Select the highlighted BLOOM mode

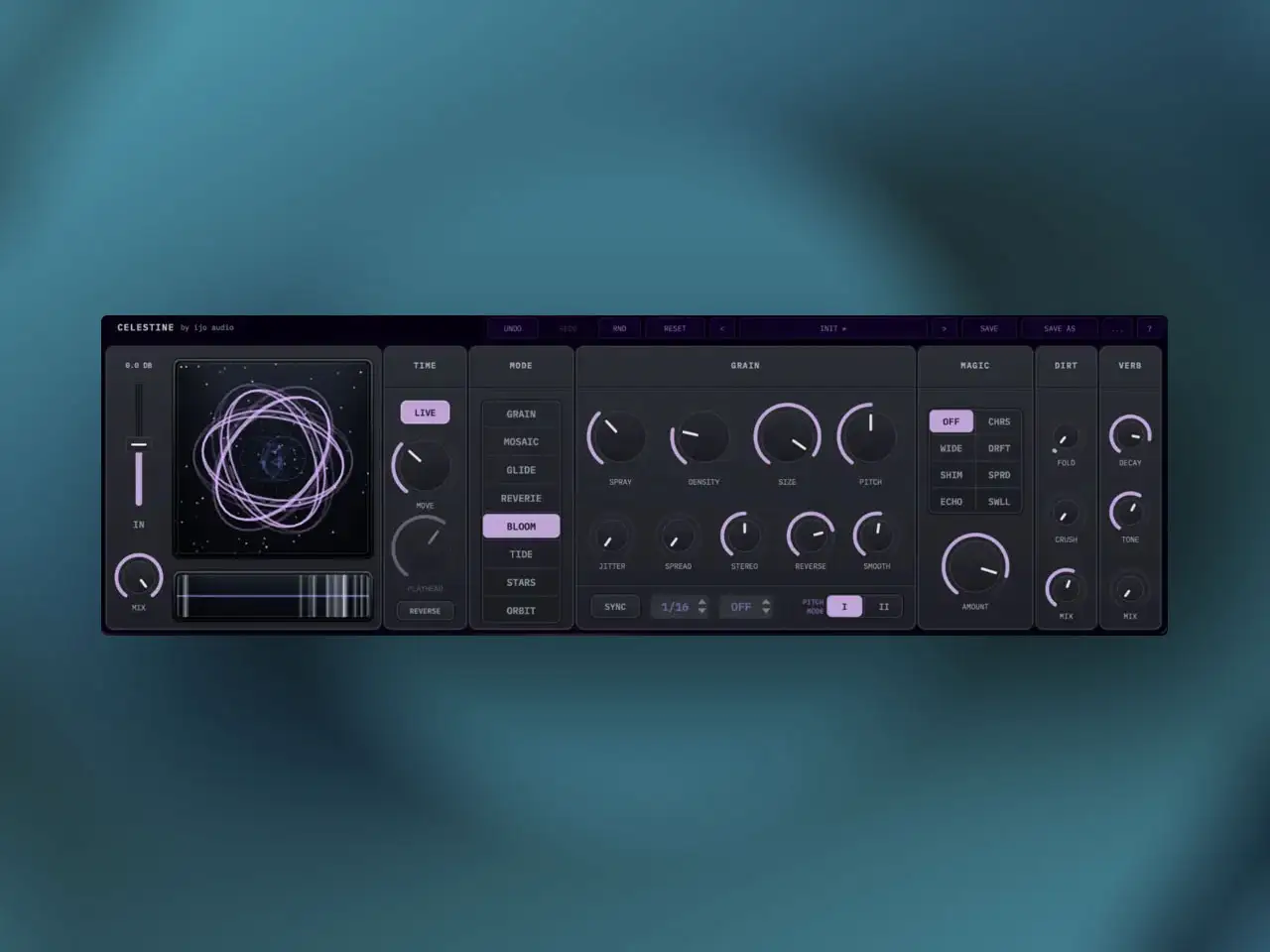(x=521, y=526)
